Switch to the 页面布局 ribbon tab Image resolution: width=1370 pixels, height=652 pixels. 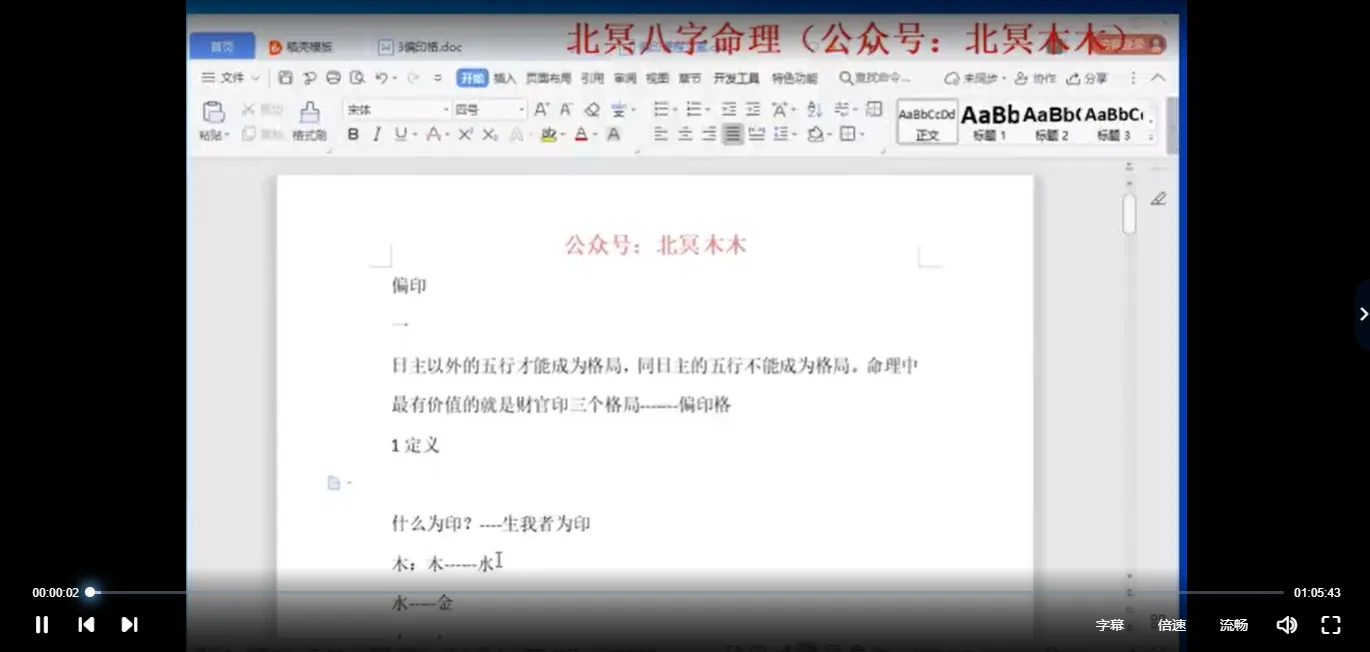click(x=548, y=78)
